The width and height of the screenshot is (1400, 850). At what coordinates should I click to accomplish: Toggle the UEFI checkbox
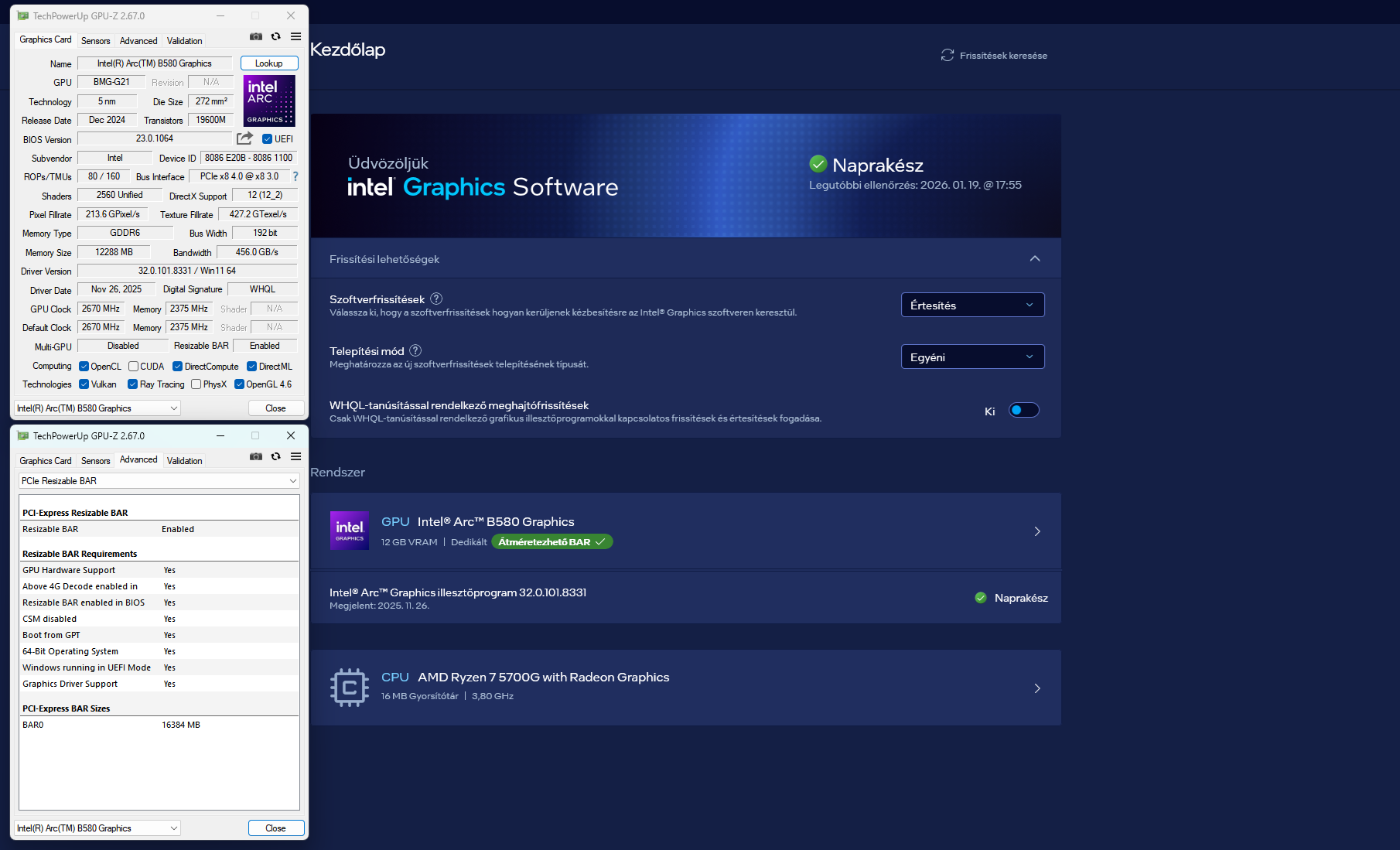[x=267, y=139]
